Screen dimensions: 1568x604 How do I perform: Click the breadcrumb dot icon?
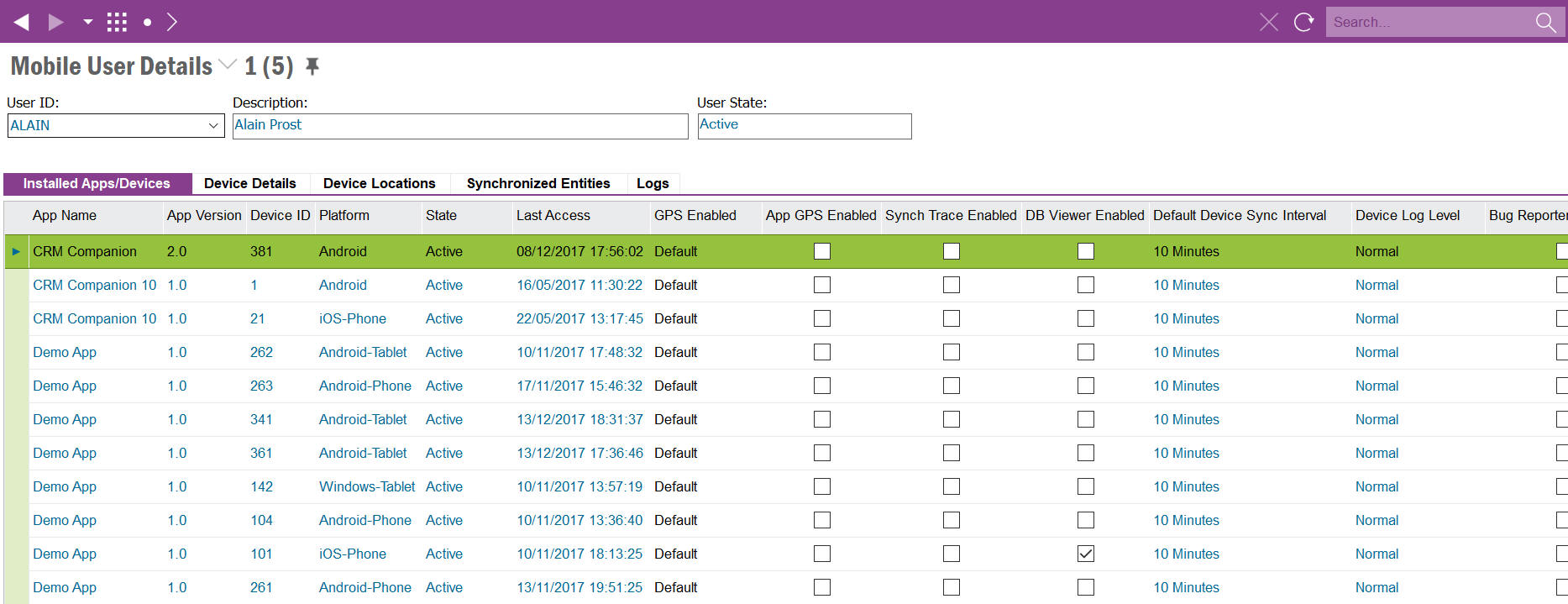148,23
